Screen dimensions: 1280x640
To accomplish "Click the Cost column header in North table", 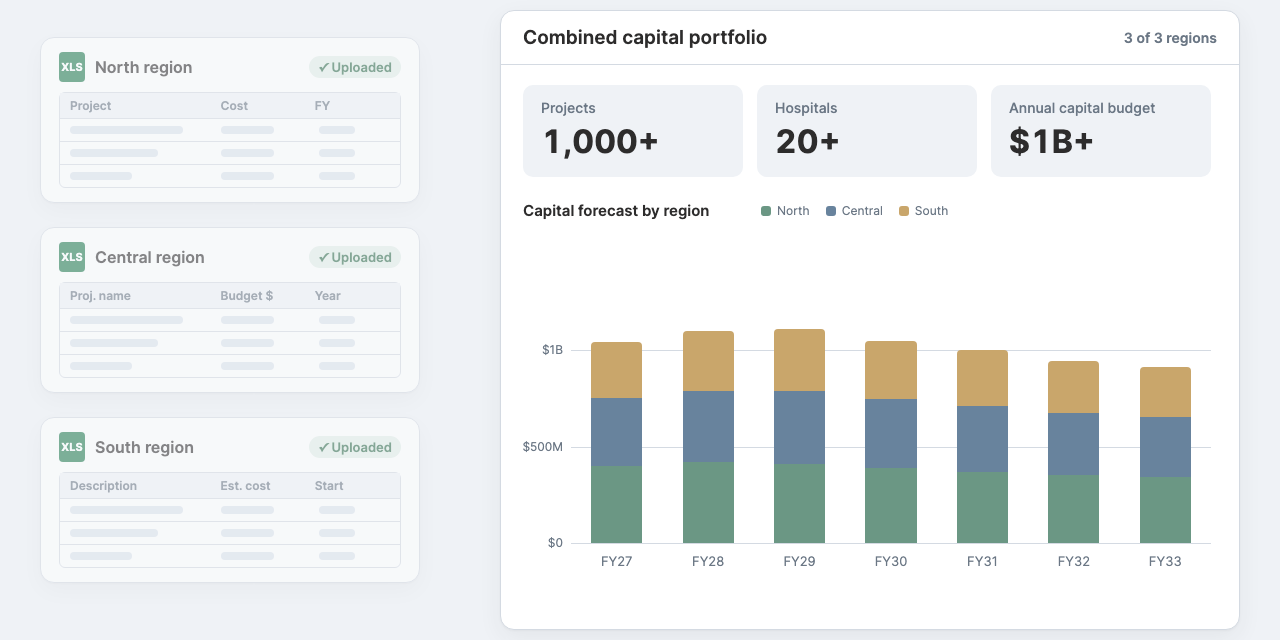I will pos(234,106).
